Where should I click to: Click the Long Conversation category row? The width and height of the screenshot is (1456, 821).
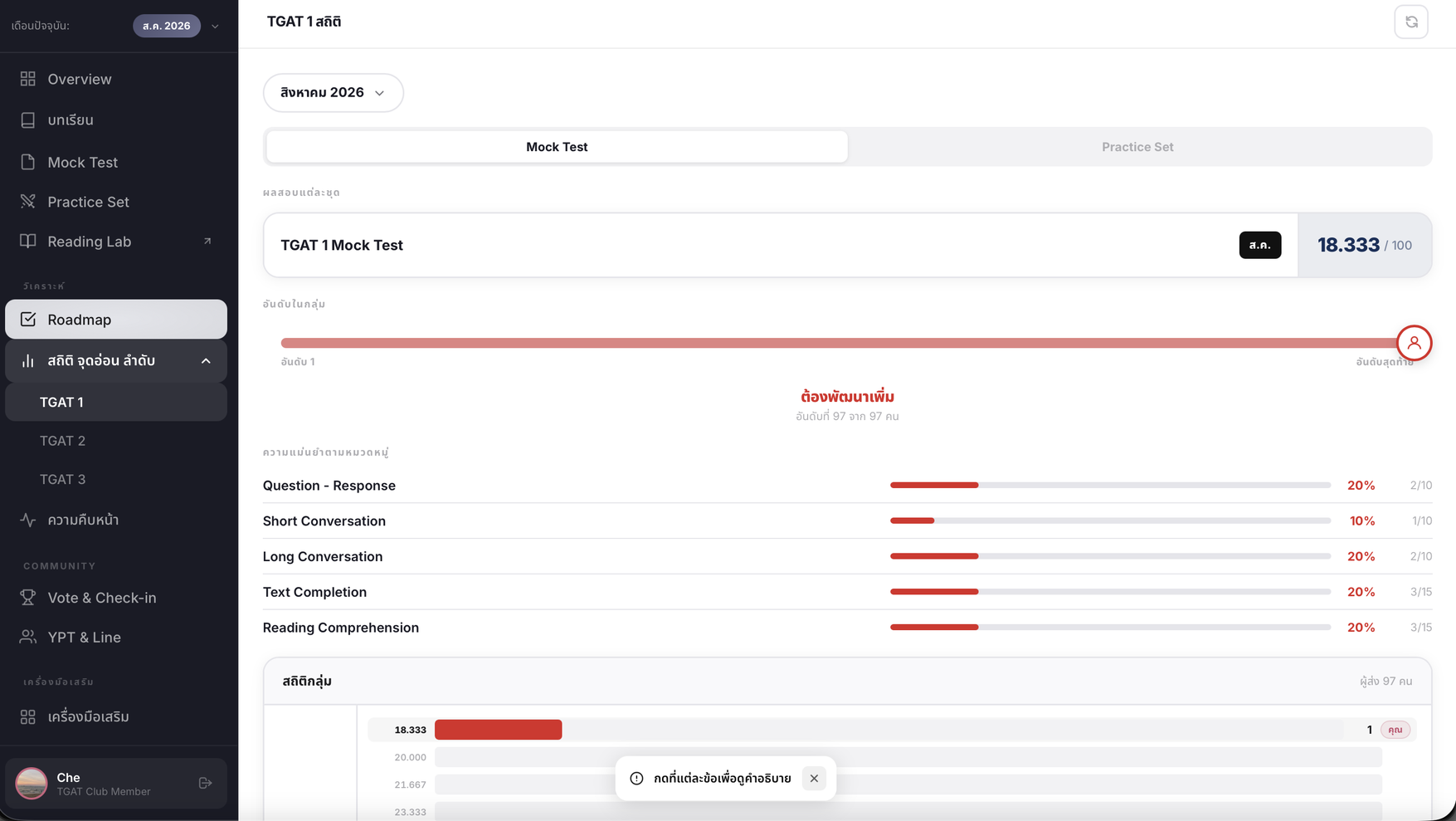tap(847, 556)
